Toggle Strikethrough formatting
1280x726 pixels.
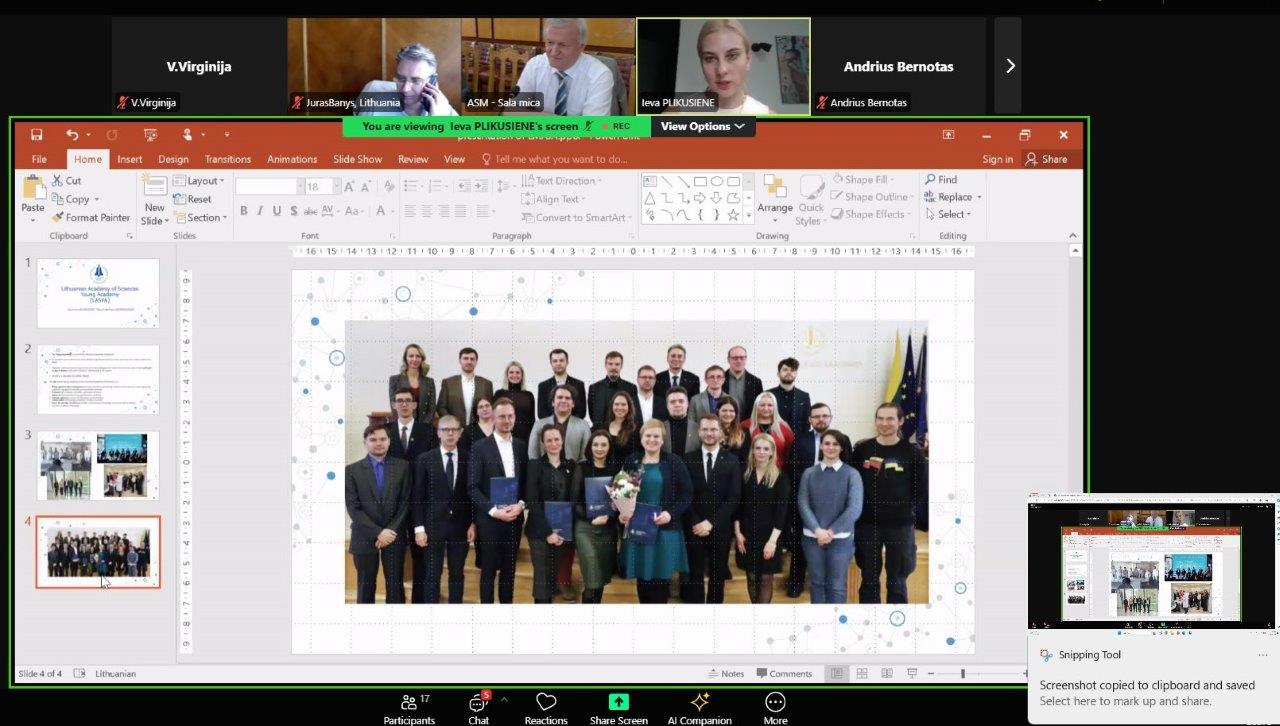point(310,211)
